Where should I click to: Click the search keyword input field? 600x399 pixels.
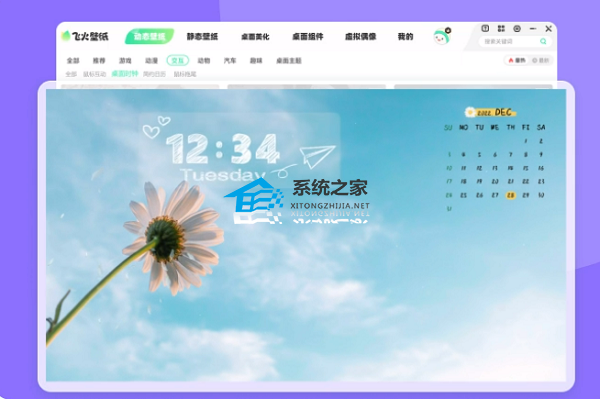[x=509, y=41]
